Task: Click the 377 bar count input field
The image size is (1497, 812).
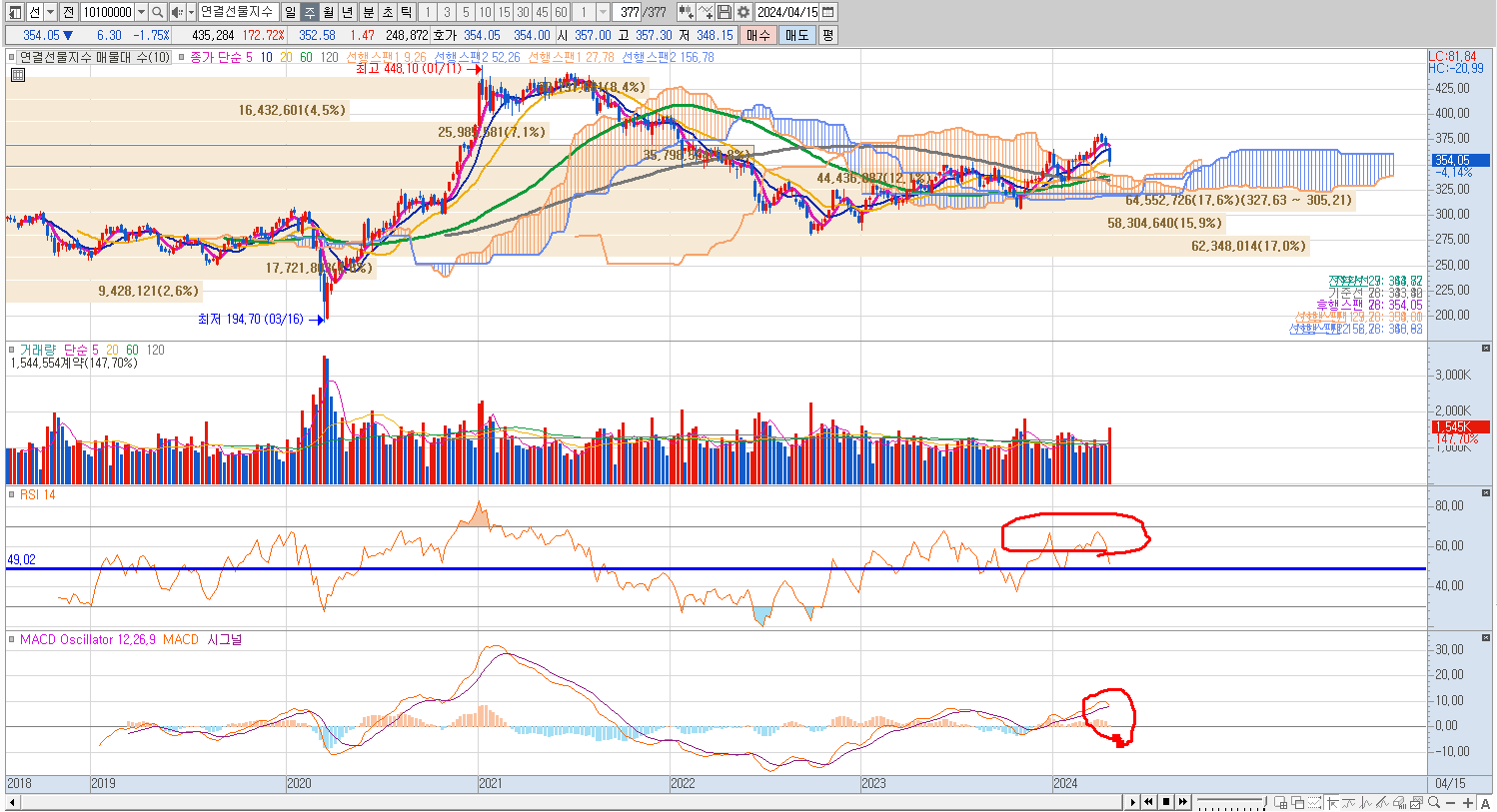Action: click(629, 12)
